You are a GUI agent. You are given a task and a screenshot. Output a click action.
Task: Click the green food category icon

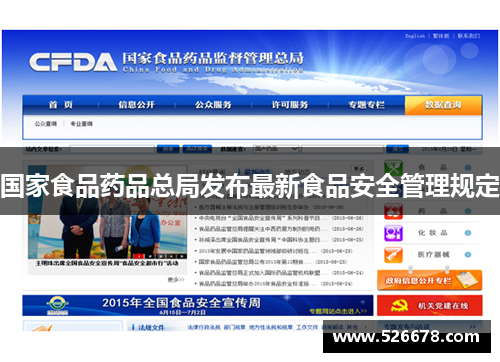coord(393,167)
